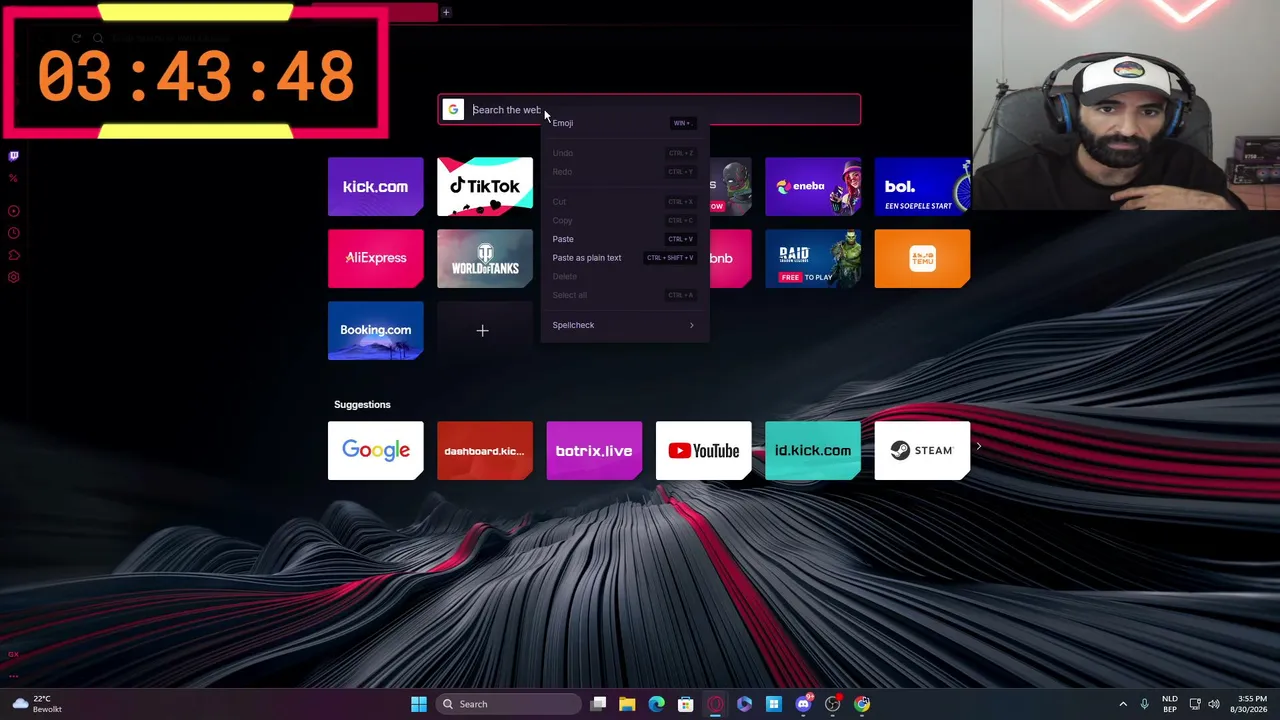Open Extensions cube icon in sidebar
The image size is (1280, 720).
[14, 255]
